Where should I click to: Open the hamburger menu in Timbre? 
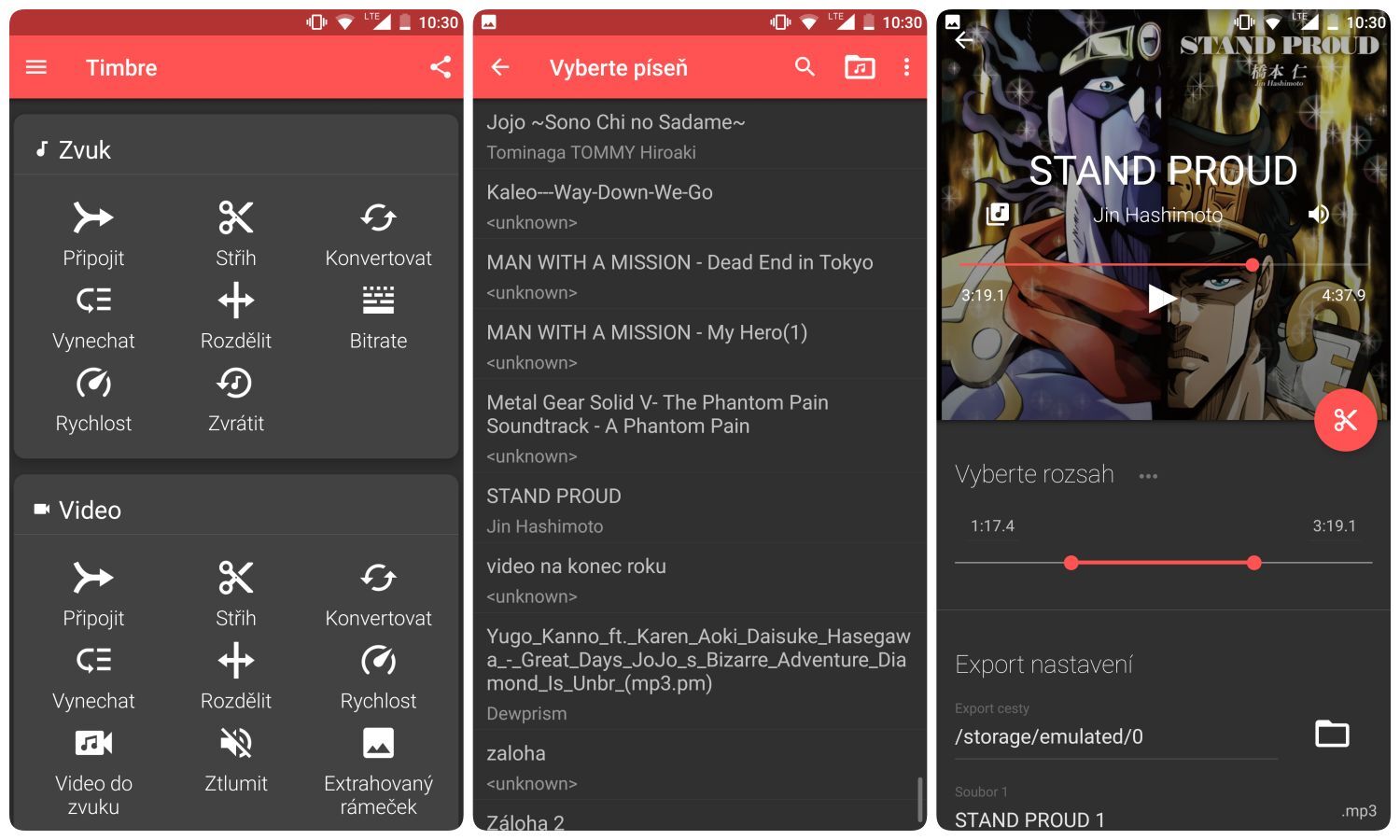pyautogui.click(x=36, y=67)
